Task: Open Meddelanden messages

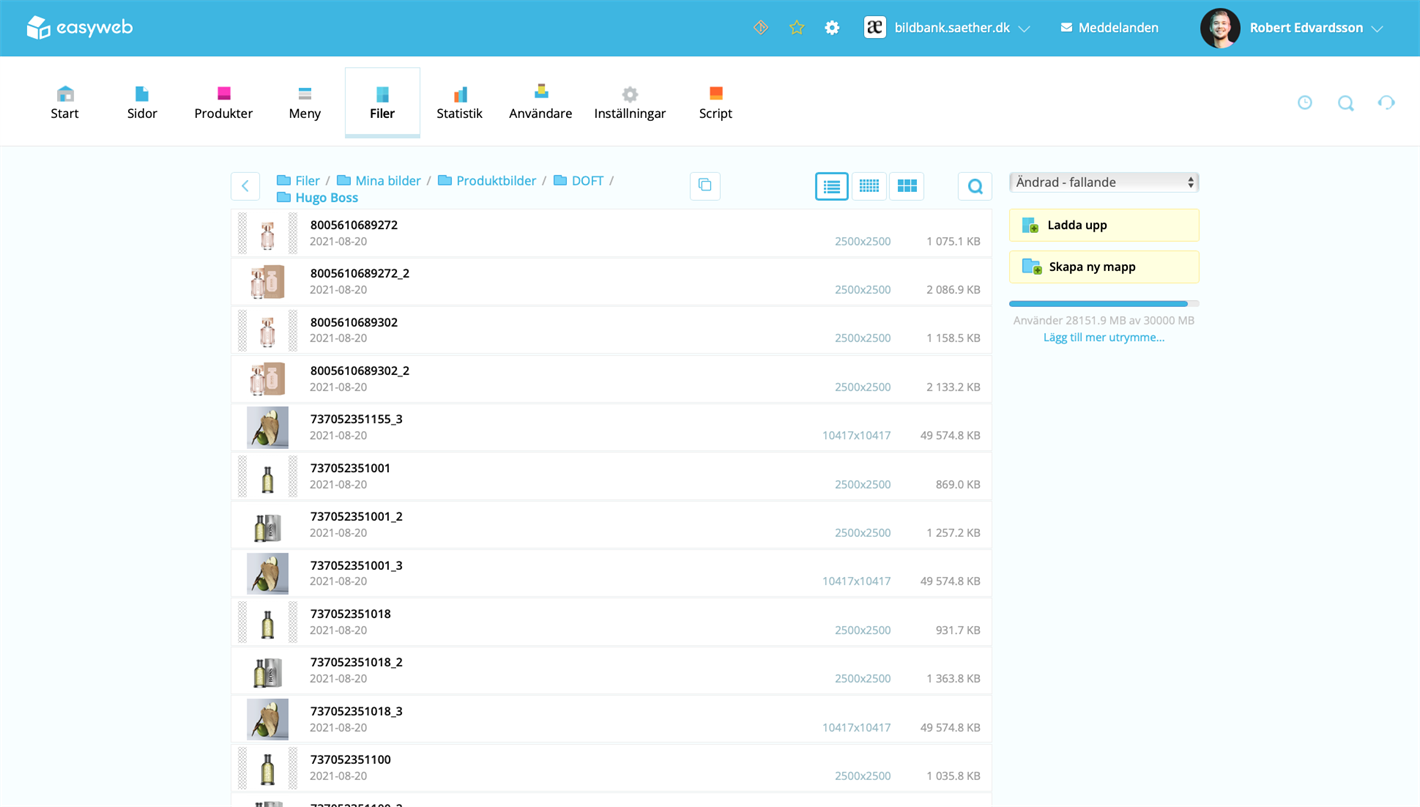Action: (x=1110, y=28)
